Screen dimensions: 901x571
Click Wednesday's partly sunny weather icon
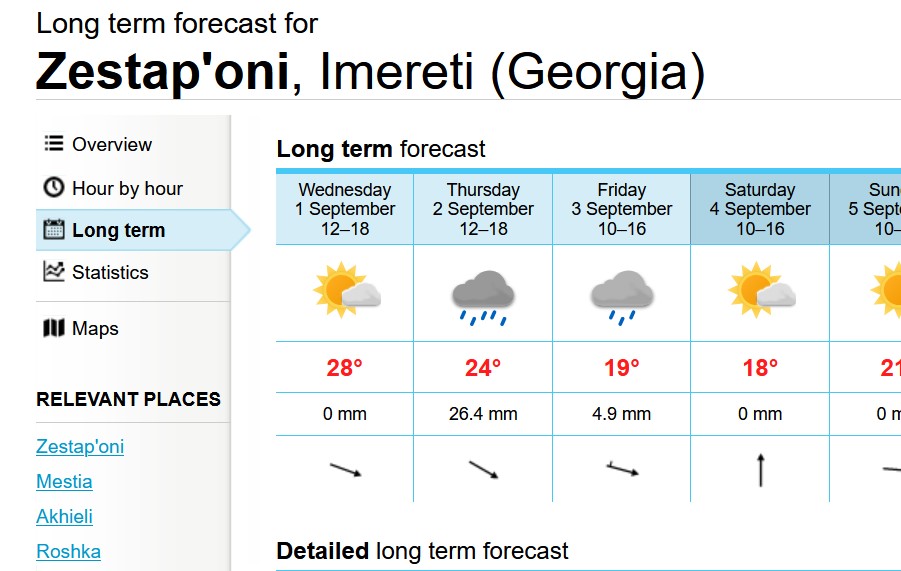point(346,291)
